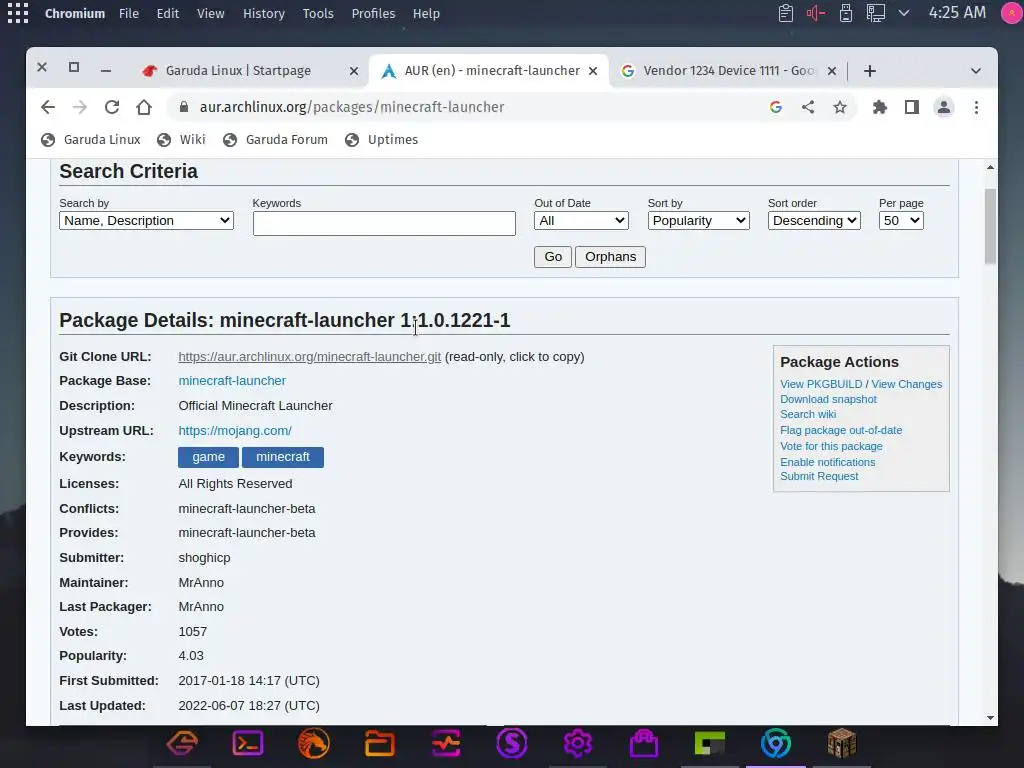Image resolution: width=1024 pixels, height=768 pixels.
Task: Reload the current AUR page
Action: [112, 107]
